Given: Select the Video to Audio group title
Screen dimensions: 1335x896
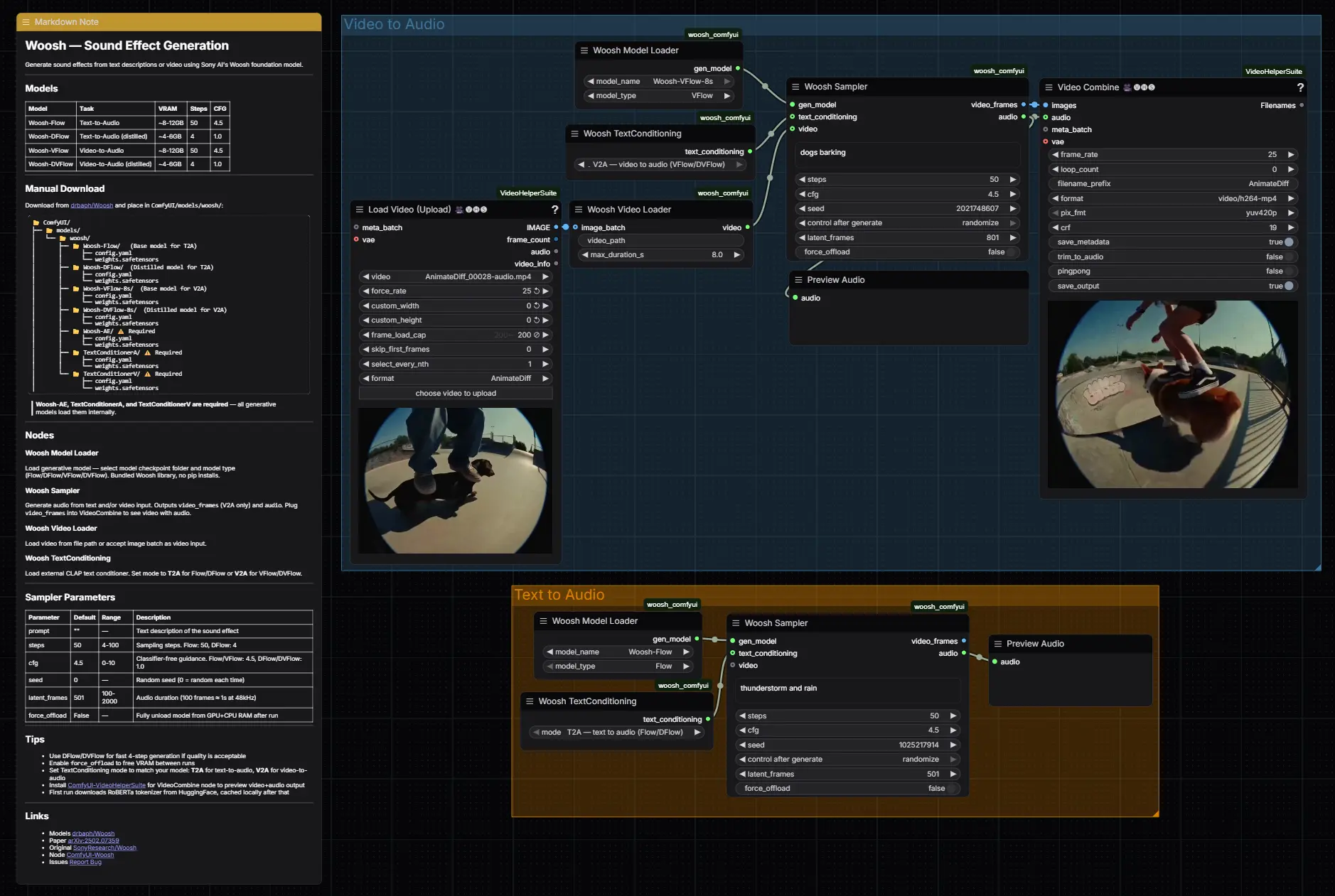Looking at the screenshot, I should 395,24.
